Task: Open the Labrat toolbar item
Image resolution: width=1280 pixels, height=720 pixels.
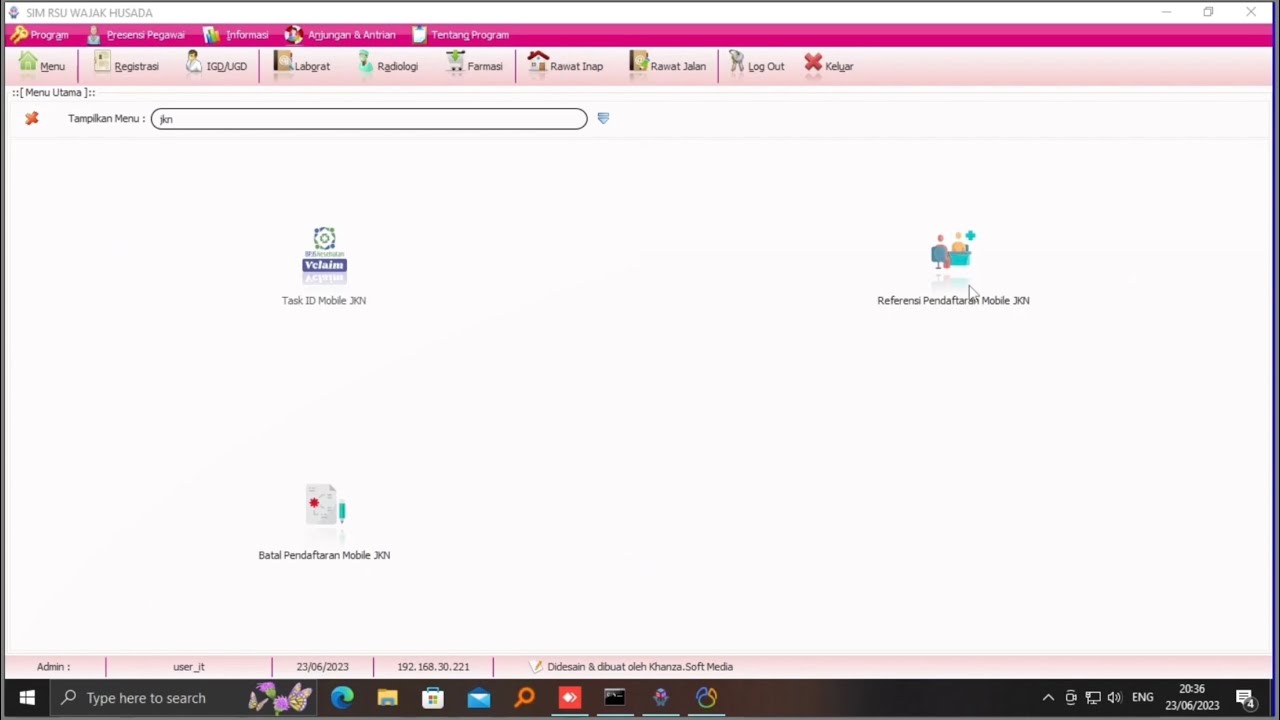Action: 302,65
